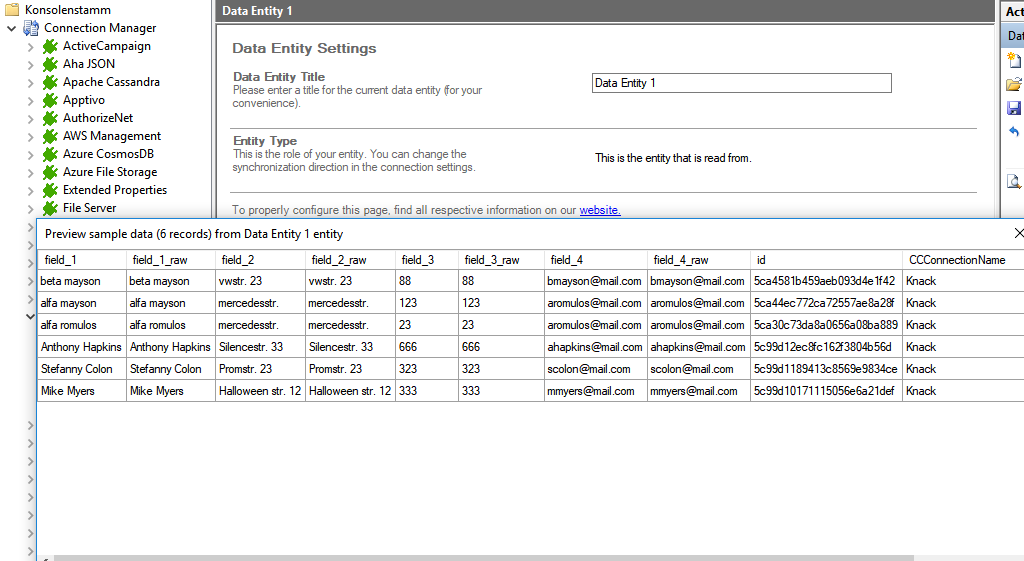This screenshot has height=561, width=1024.
Task: Click the Connection Manager node icon
Action: pyautogui.click(x=31, y=28)
